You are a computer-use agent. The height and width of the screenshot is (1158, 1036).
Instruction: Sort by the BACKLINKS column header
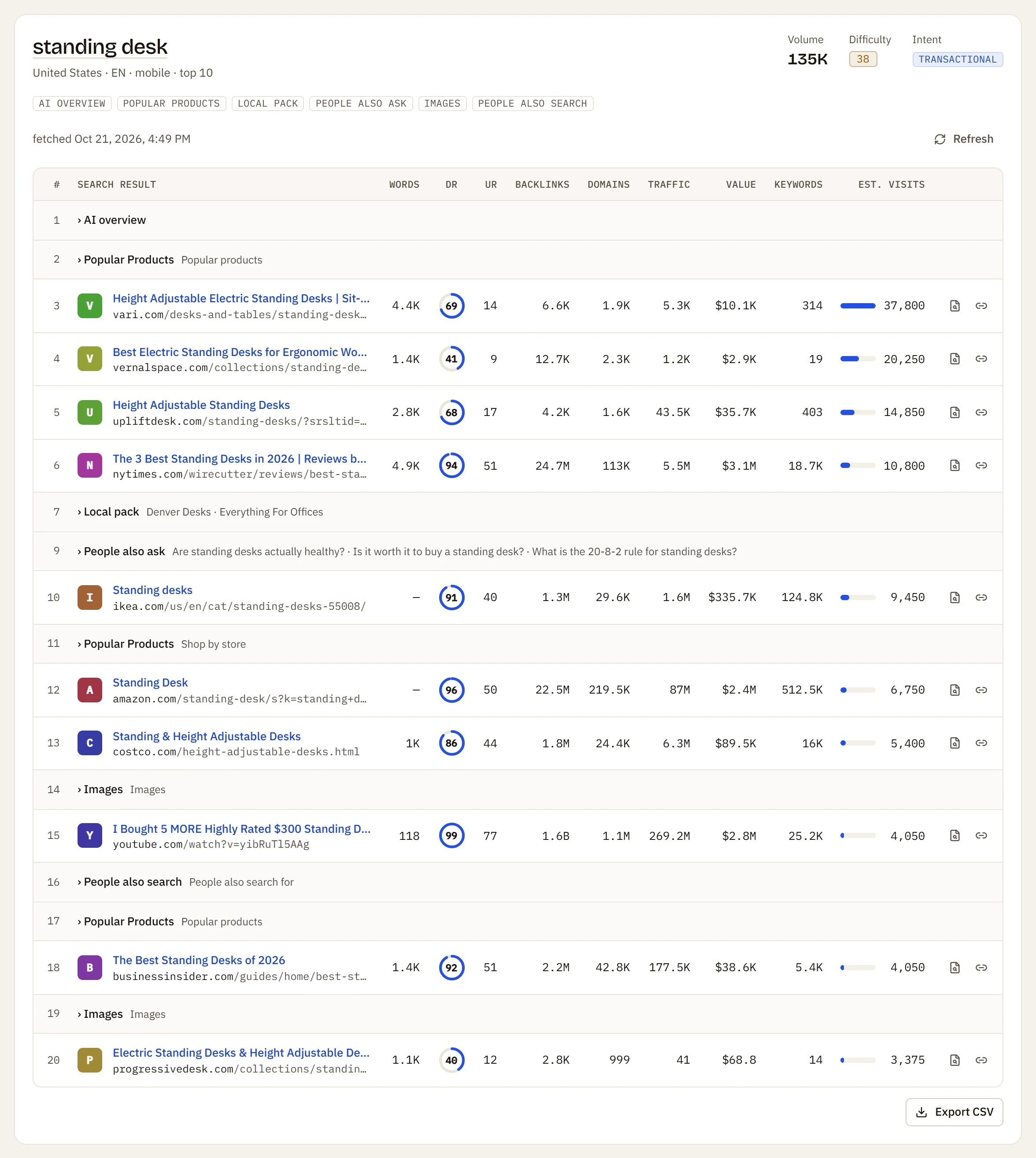pos(542,185)
